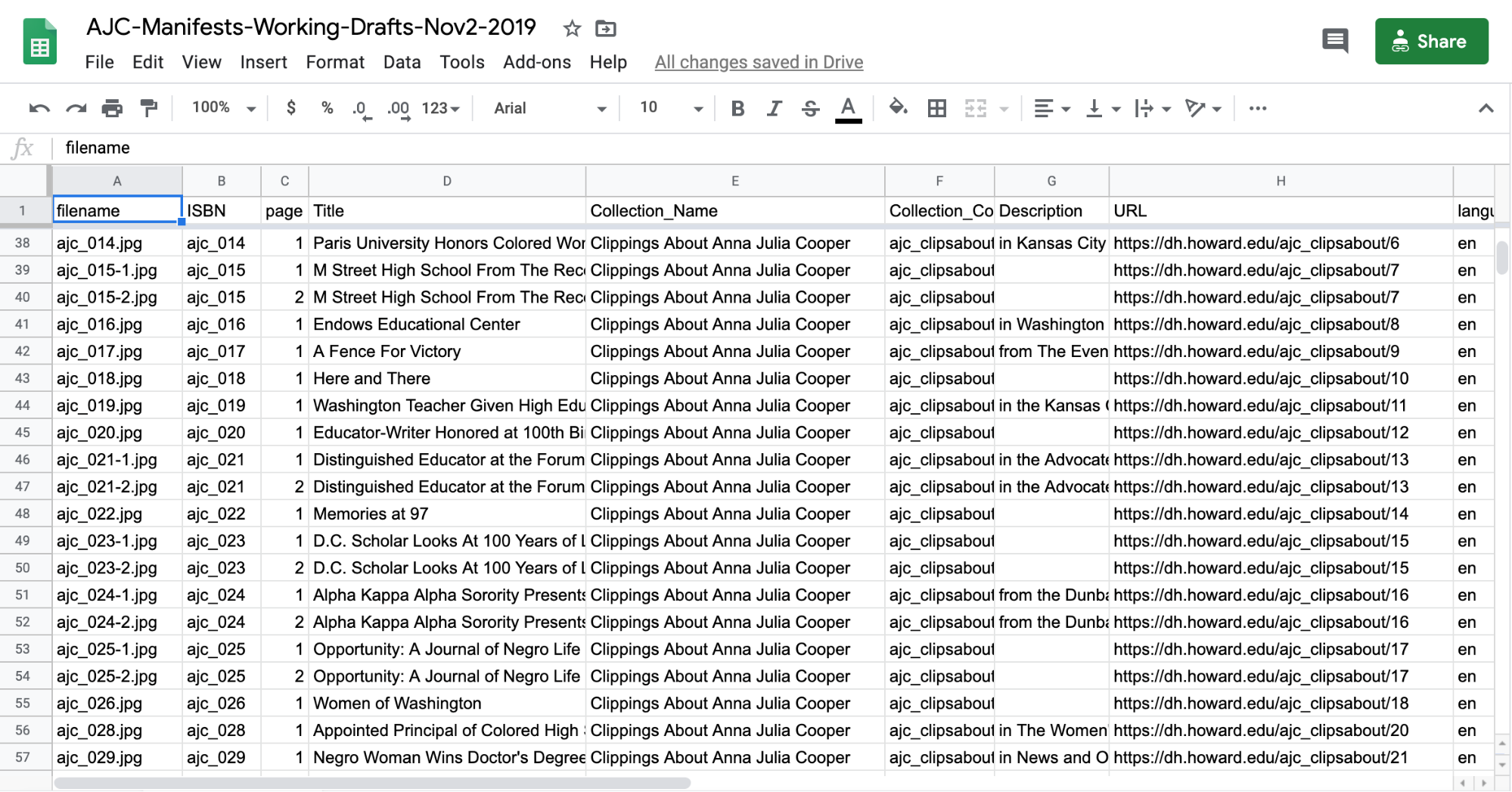
Task: Open the Add-ons menu
Action: click(x=537, y=62)
